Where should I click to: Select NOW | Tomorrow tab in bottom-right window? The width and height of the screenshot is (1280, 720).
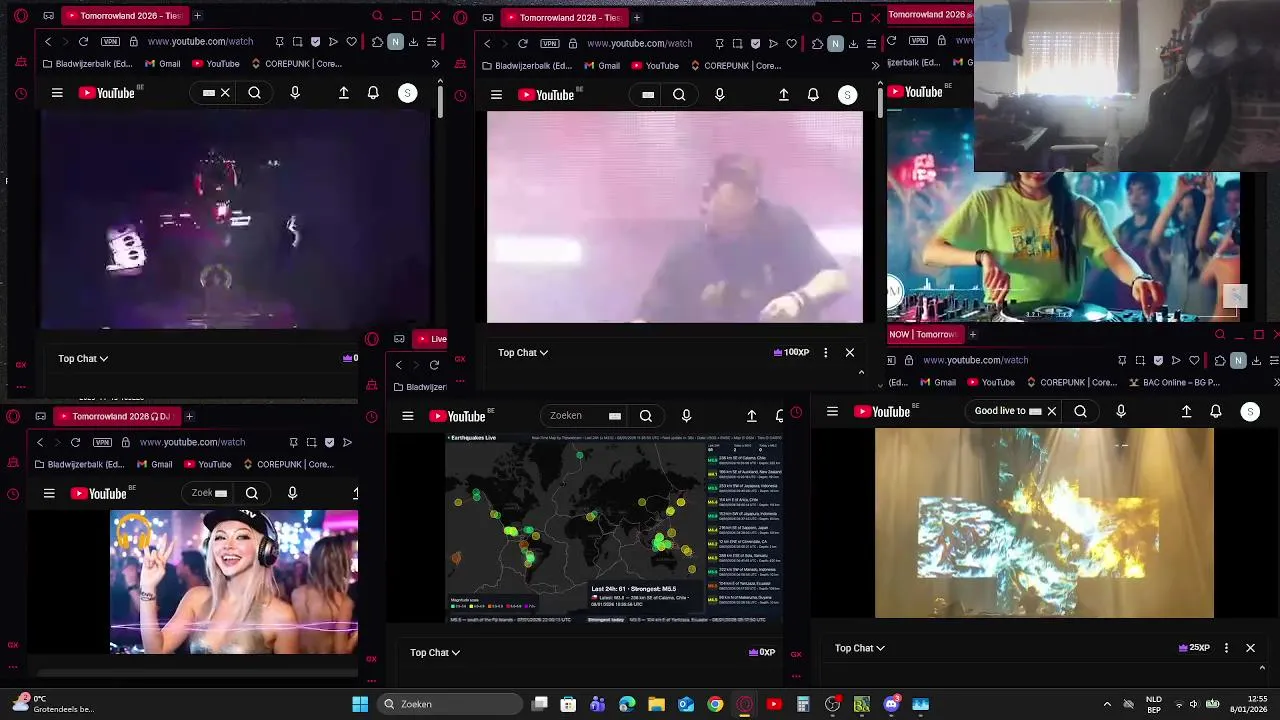click(925, 335)
